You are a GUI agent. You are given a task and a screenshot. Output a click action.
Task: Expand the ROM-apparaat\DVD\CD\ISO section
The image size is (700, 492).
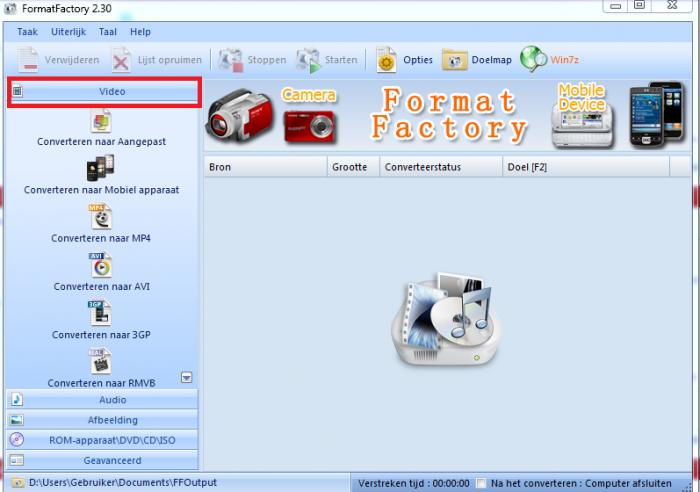pos(102,440)
